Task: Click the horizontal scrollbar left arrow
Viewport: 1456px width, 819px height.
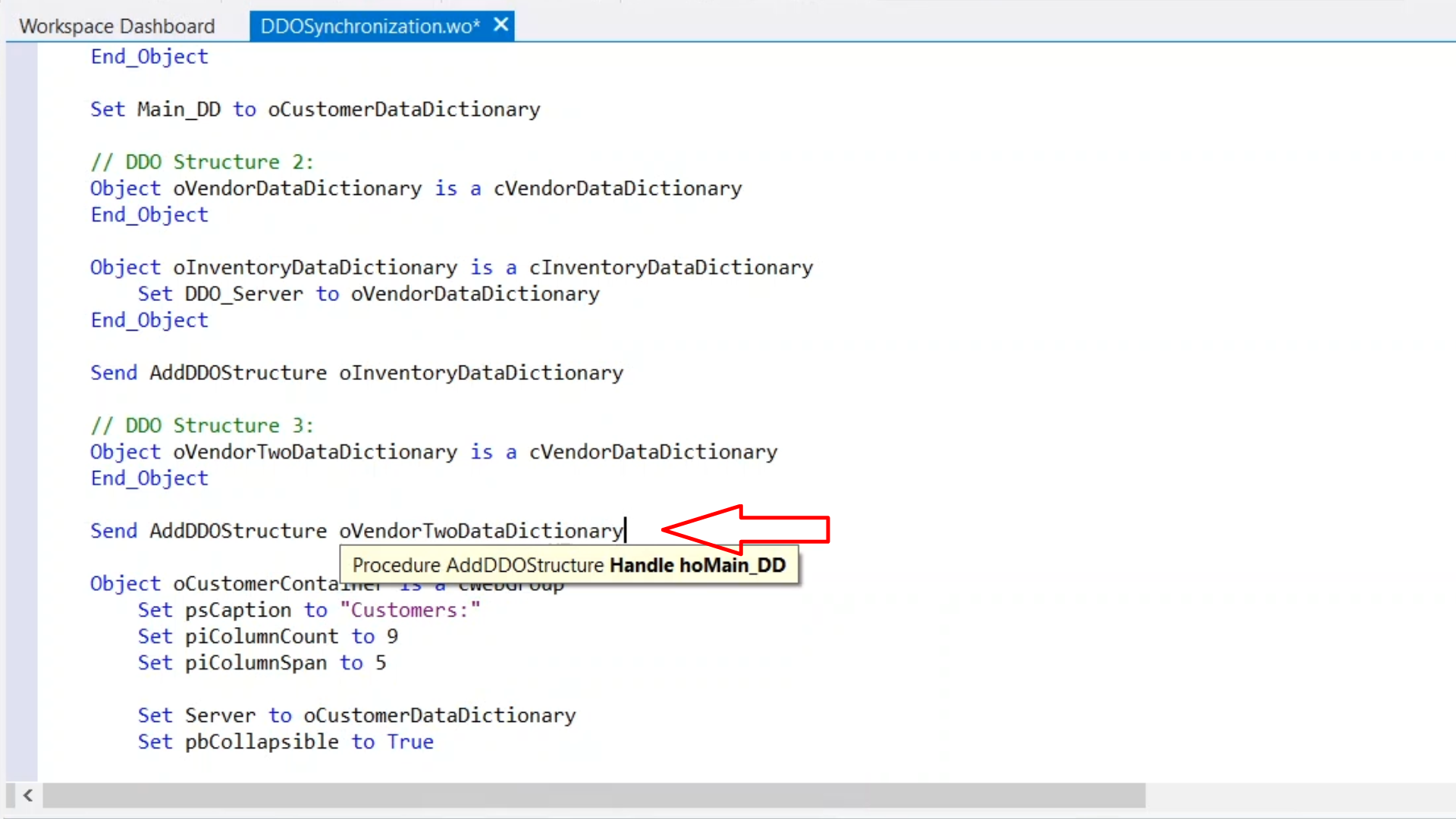Action: pyautogui.click(x=28, y=795)
